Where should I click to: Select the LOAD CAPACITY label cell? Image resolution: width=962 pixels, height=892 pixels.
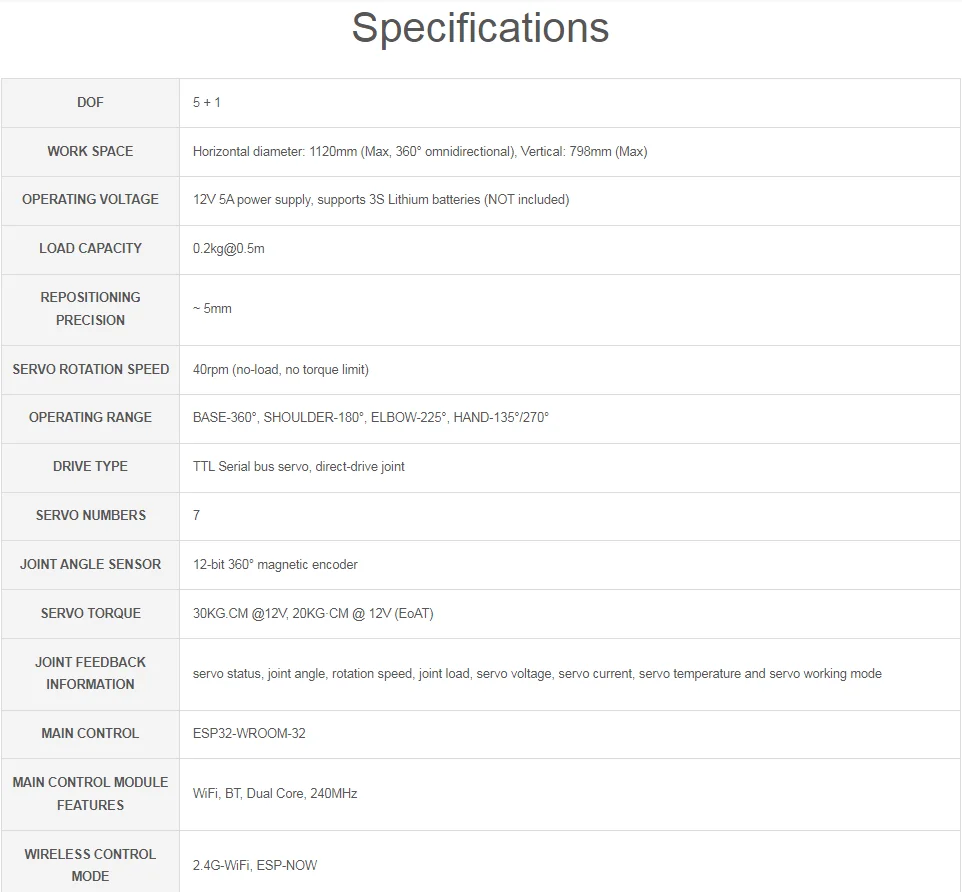90,248
